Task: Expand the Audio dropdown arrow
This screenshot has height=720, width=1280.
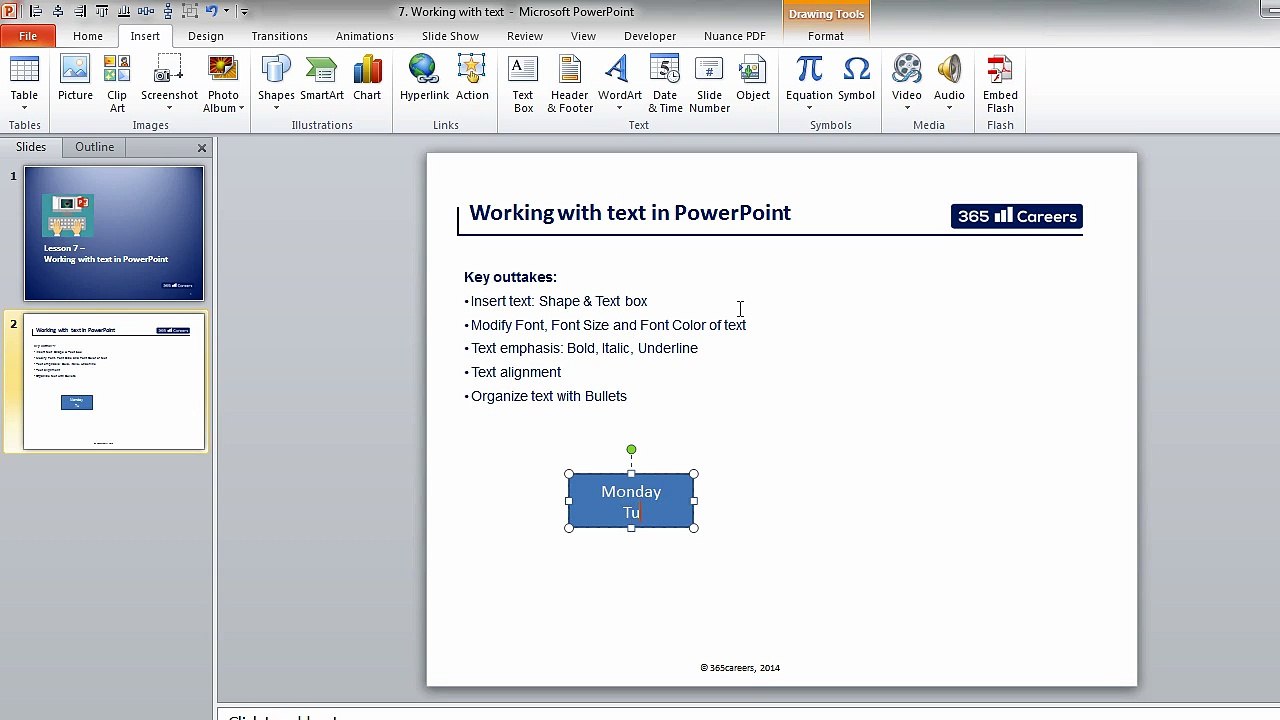Action: click(x=949, y=108)
